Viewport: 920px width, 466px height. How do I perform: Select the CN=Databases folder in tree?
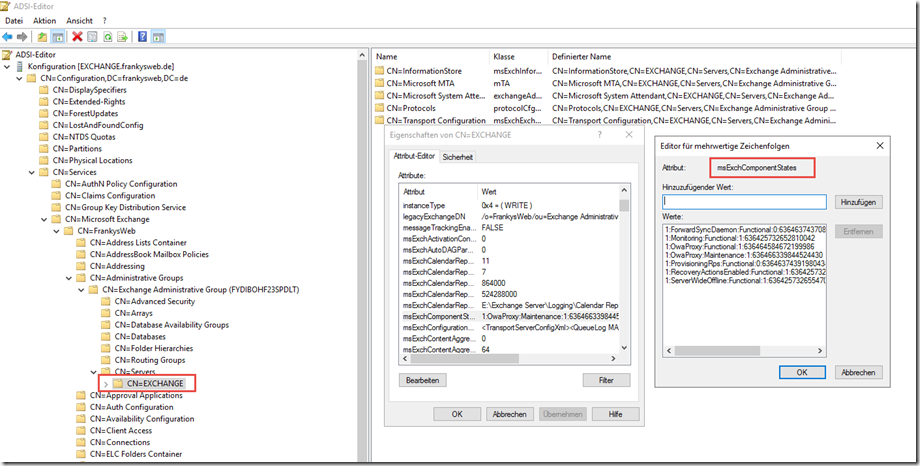[138, 336]
